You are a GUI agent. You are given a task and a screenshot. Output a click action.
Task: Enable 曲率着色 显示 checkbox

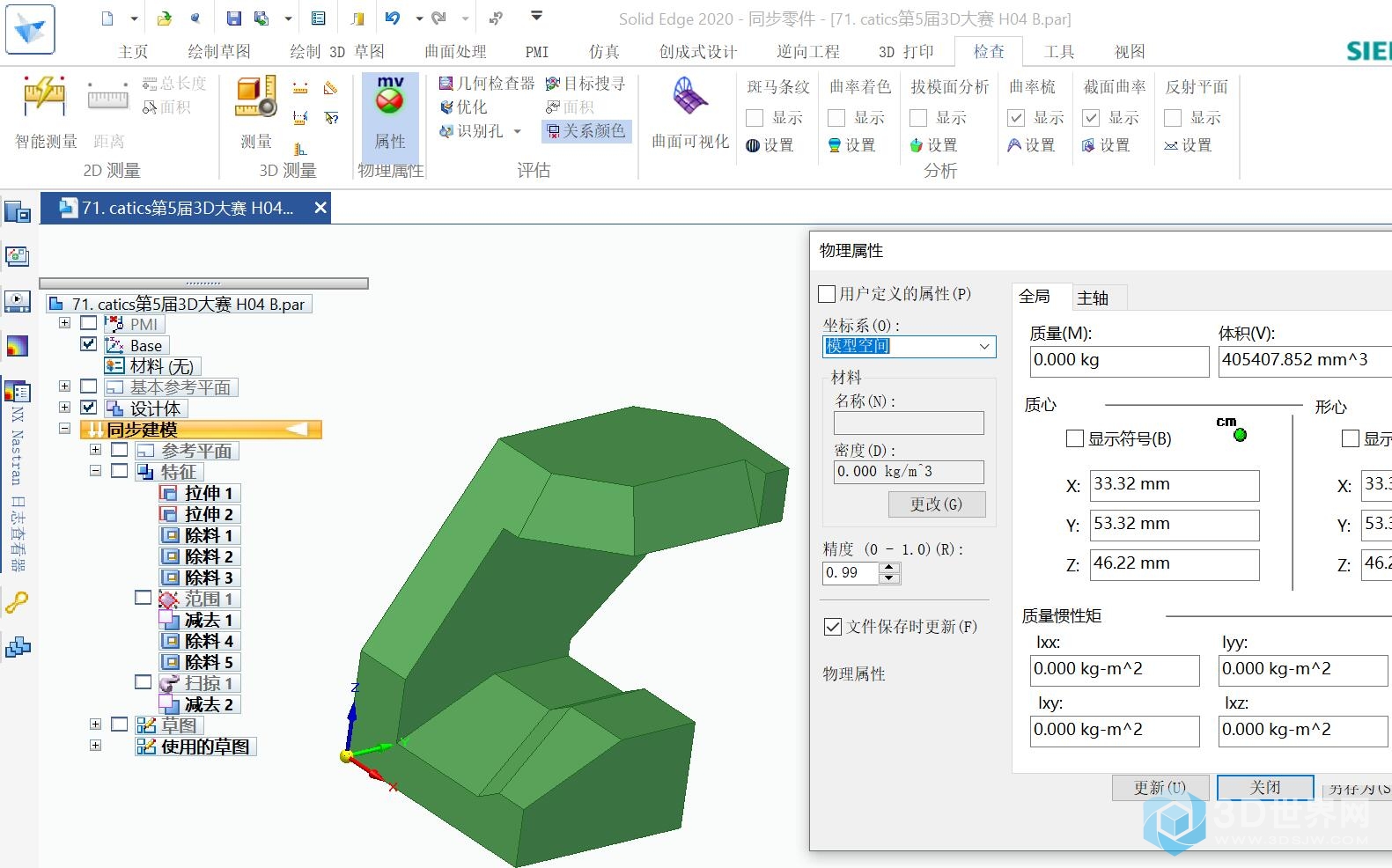(x=836, y=118)
